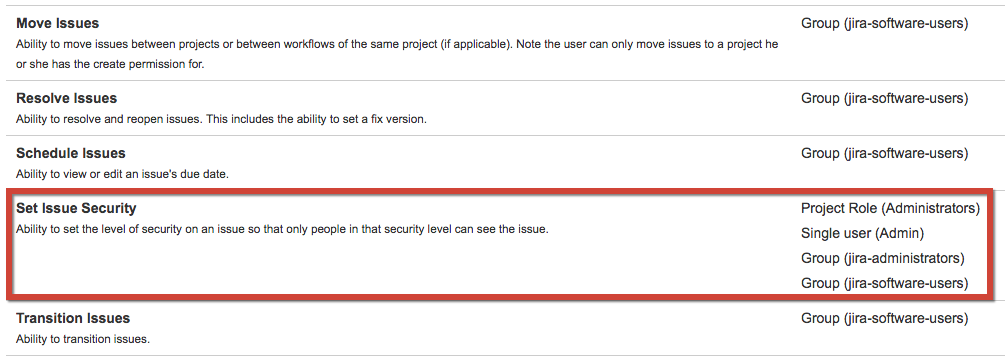Click the Transition Issues permission title
This screenshot has width=1005, height=364.
72,318
